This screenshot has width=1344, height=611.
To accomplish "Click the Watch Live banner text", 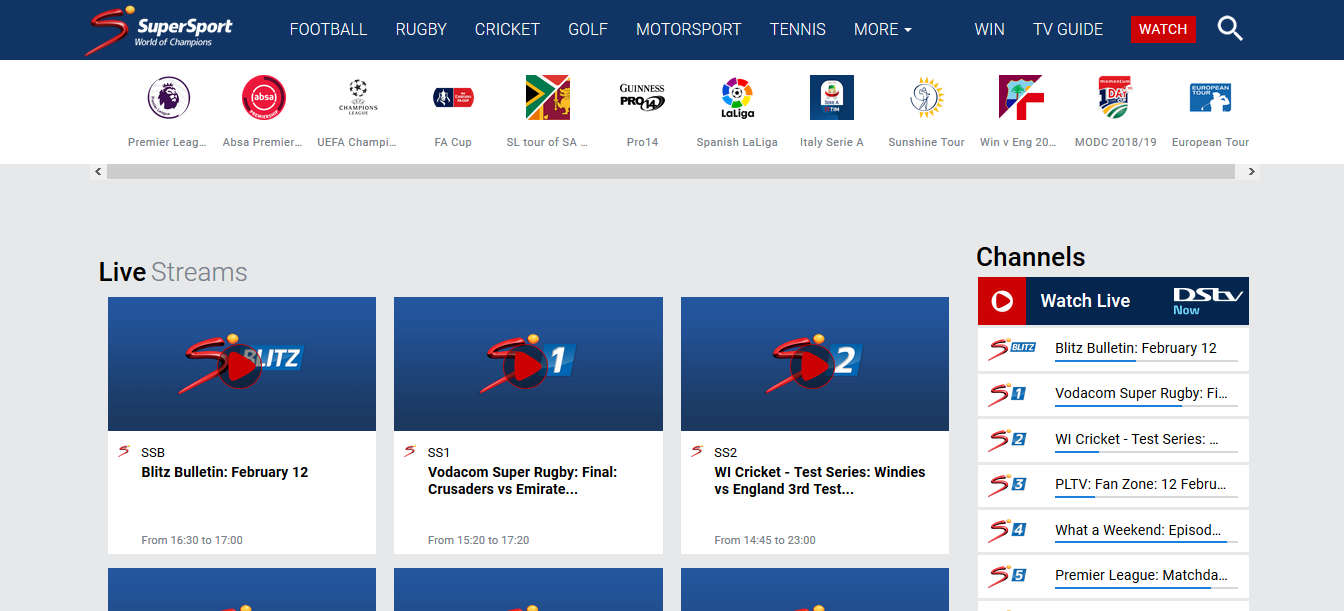I will 1085,301.
